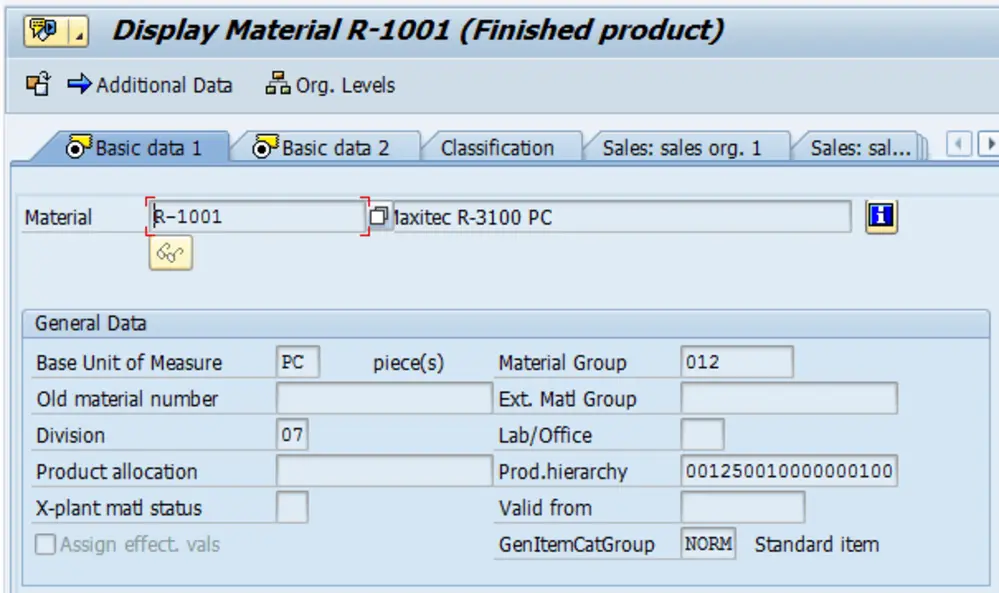Check the Assign effect. vals checkbox
The width and height of the screenshot is (999, 593).
click(43, 544)
